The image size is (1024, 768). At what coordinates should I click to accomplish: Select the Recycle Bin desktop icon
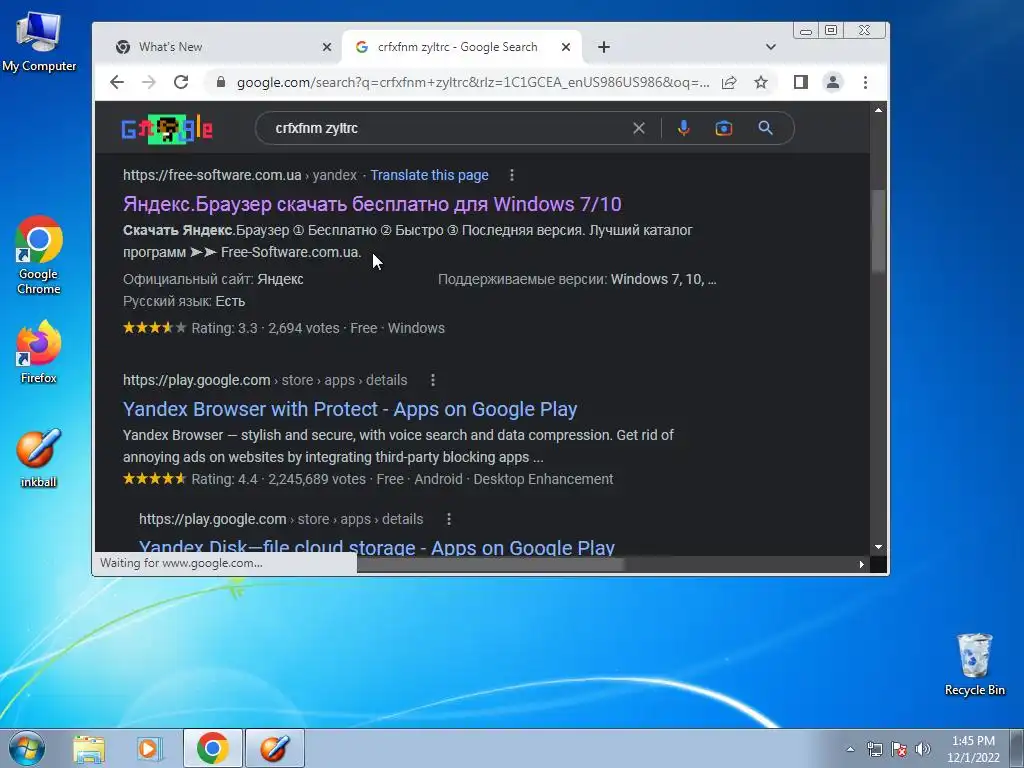[974, 664]
